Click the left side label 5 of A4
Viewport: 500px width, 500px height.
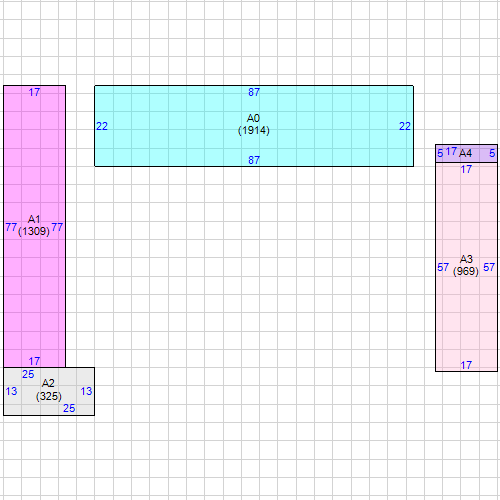coord(440,153)
